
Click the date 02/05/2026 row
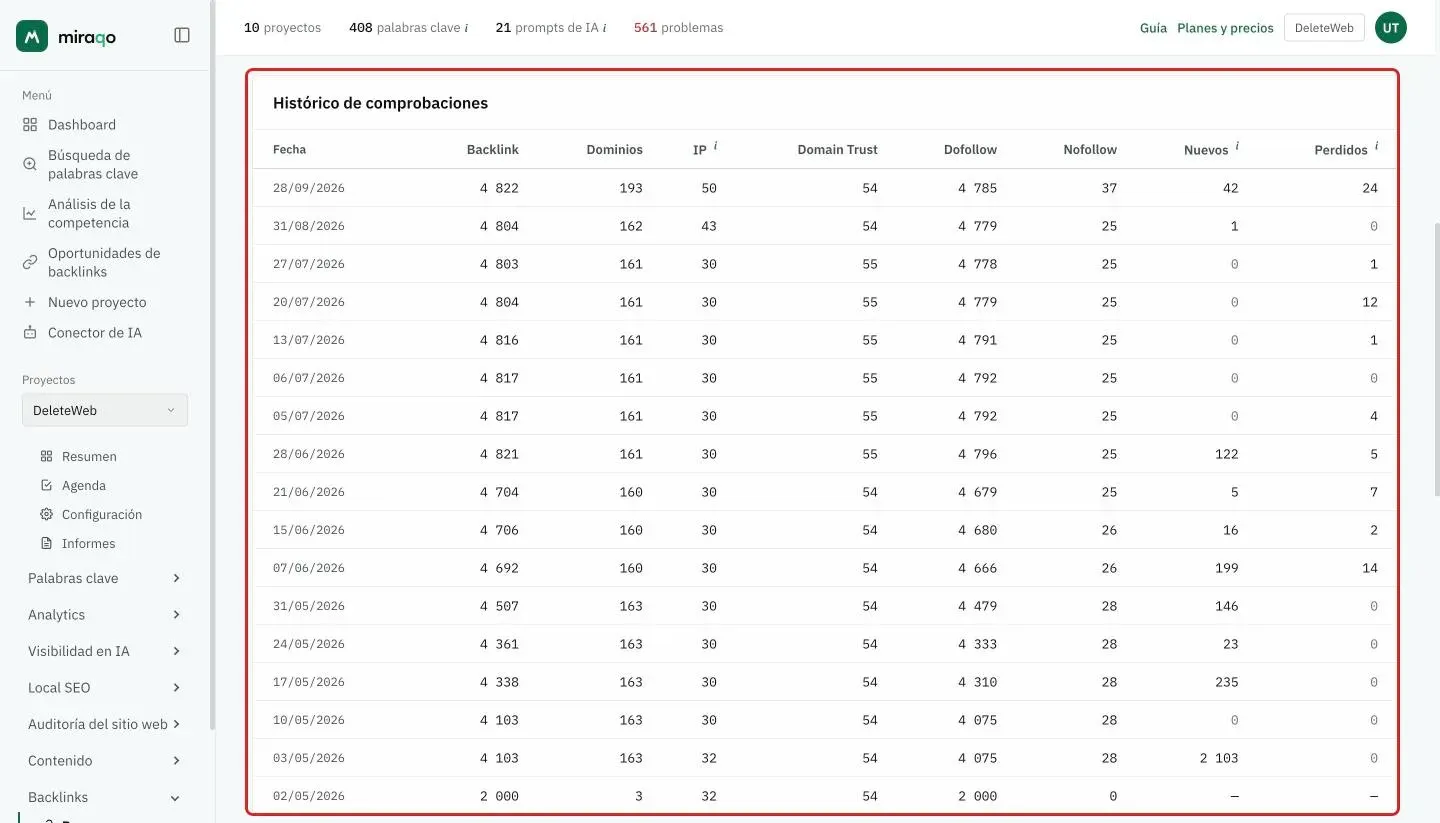(825, 796)
